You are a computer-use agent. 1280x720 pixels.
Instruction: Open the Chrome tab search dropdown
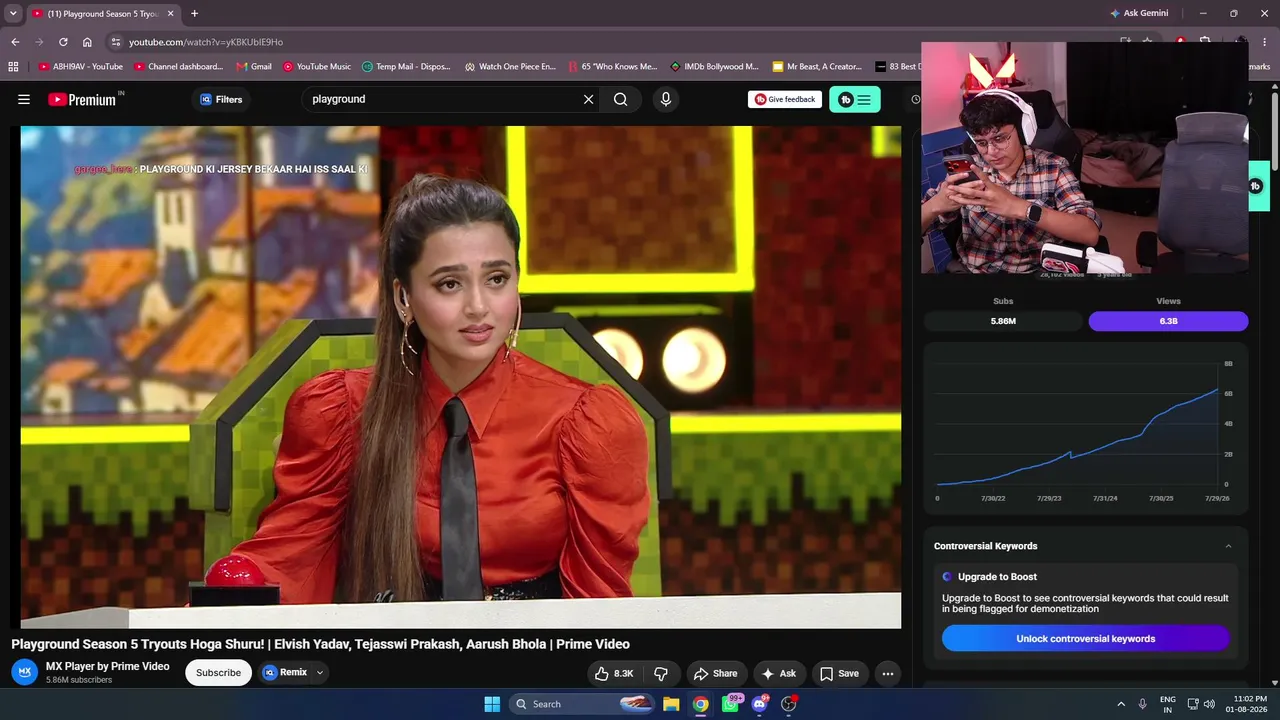pos(13,13)
